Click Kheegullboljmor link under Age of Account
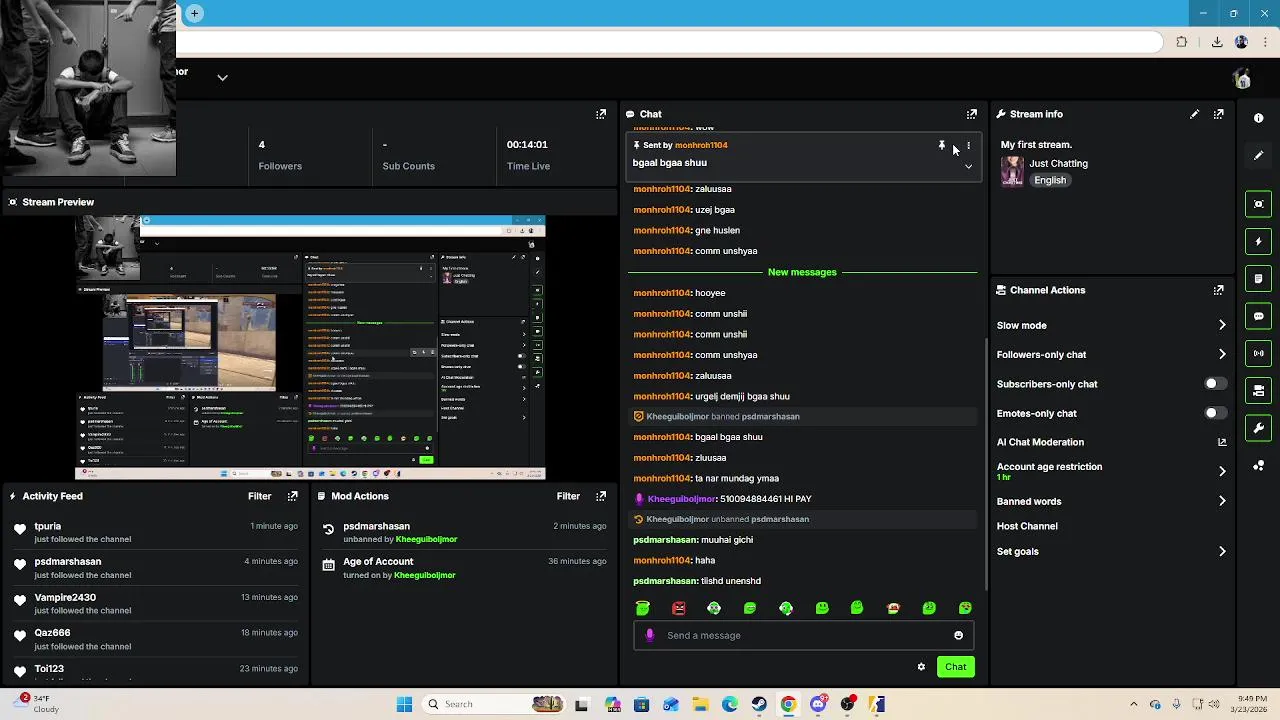 pos(424,575)
